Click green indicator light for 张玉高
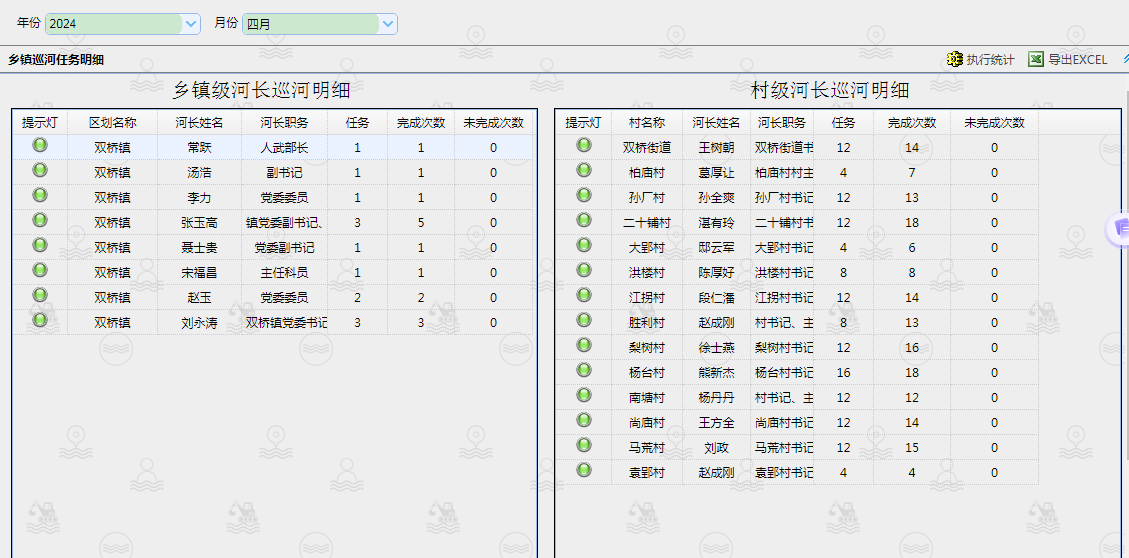 click(40, 221)
